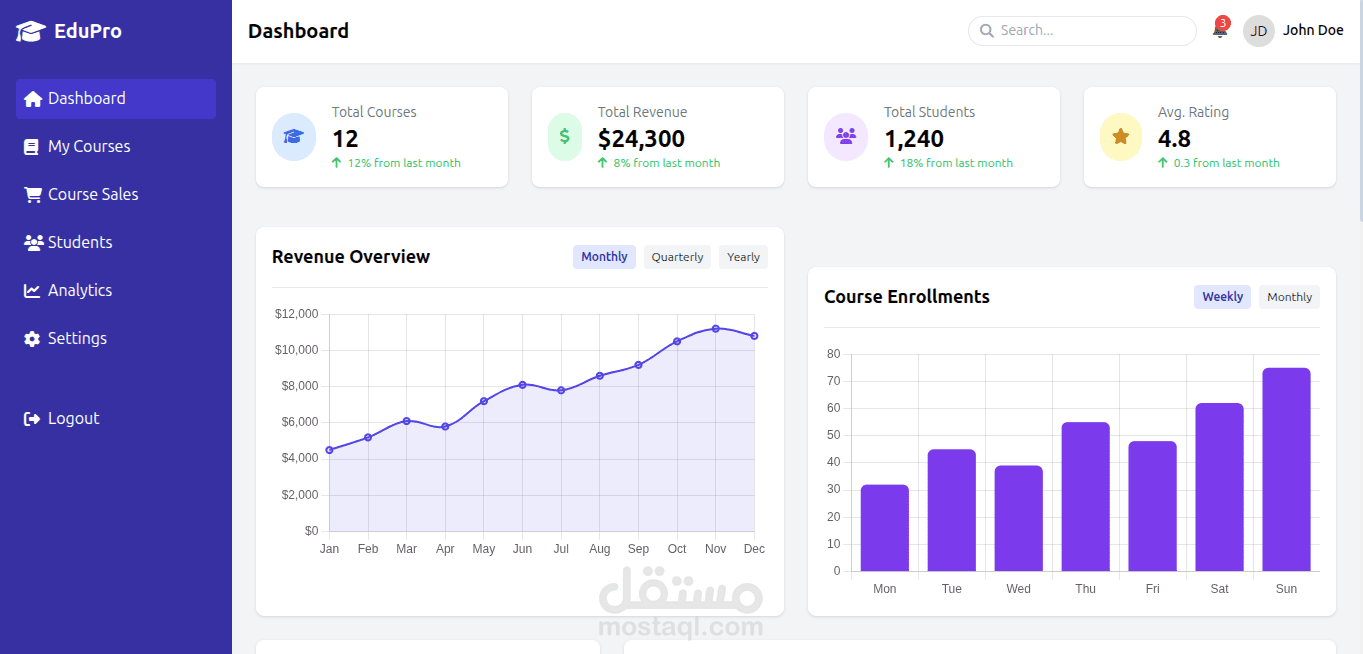Open Settings from the sidebar

[x=116, y=339]
